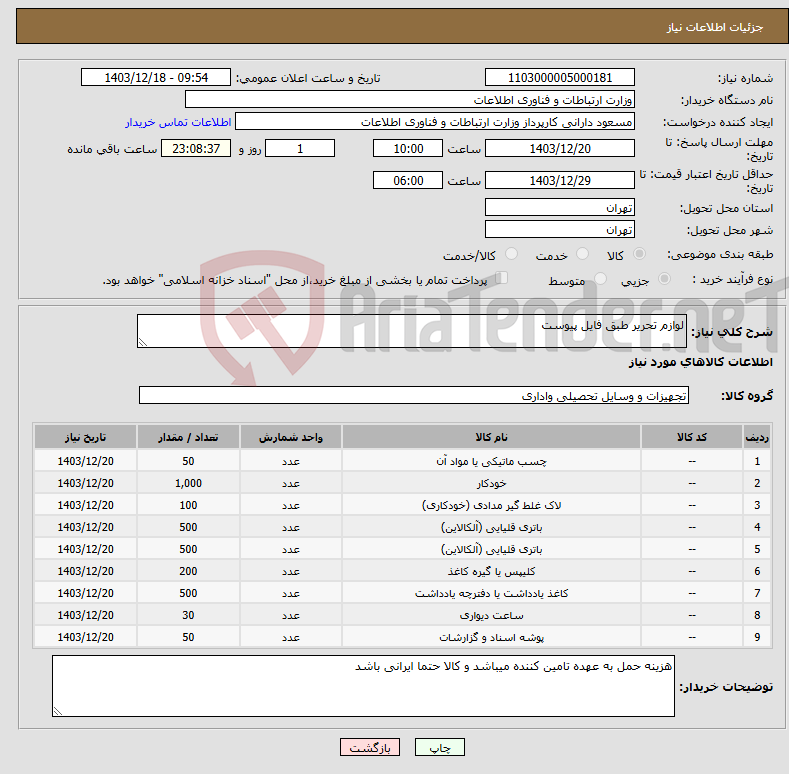Image resolution: width=789 pixels, height=774 pixels.
Task: Click the announcement date field 1403/12/18 - 09:54
Action: (x=156, y=78)
